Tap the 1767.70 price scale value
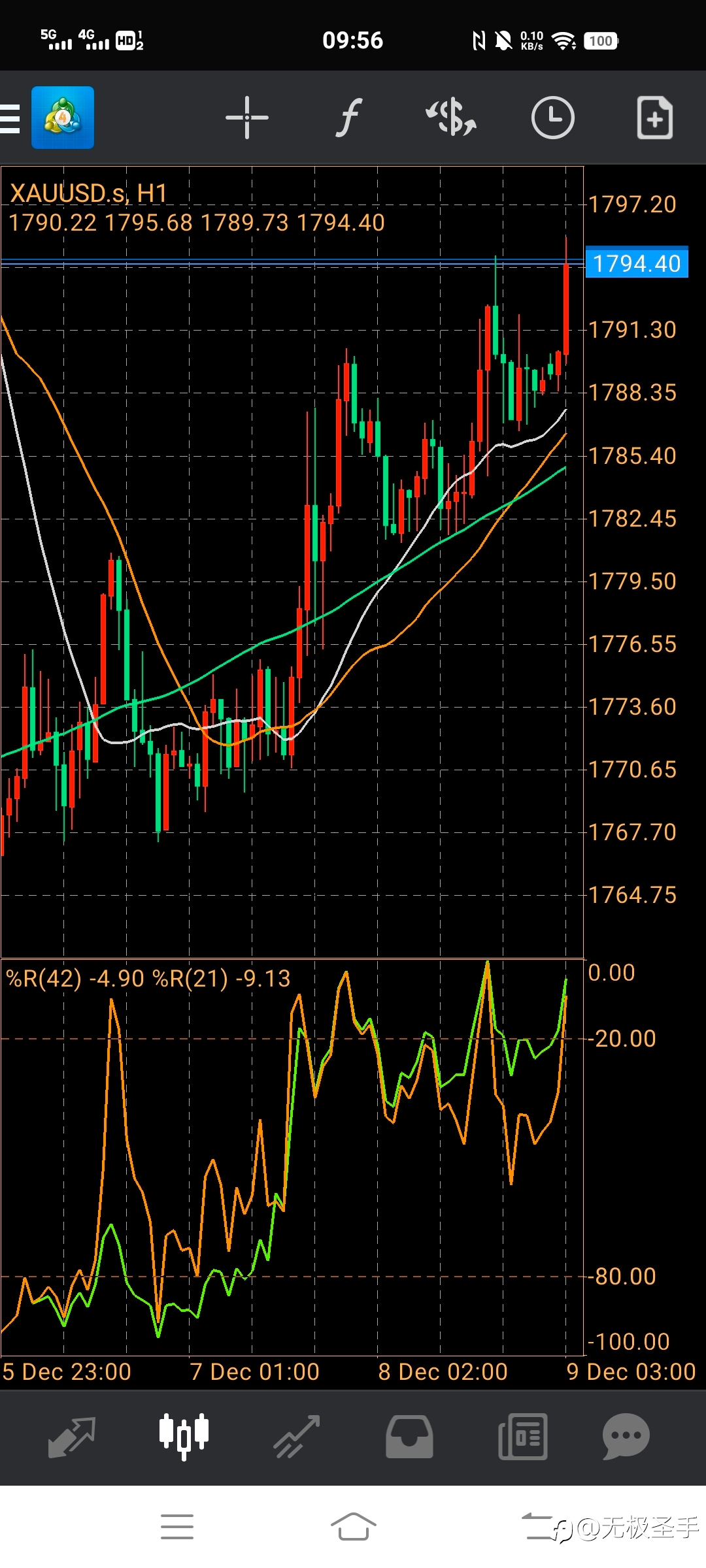This screenshot has height=1568, width=706. point(632,832)
